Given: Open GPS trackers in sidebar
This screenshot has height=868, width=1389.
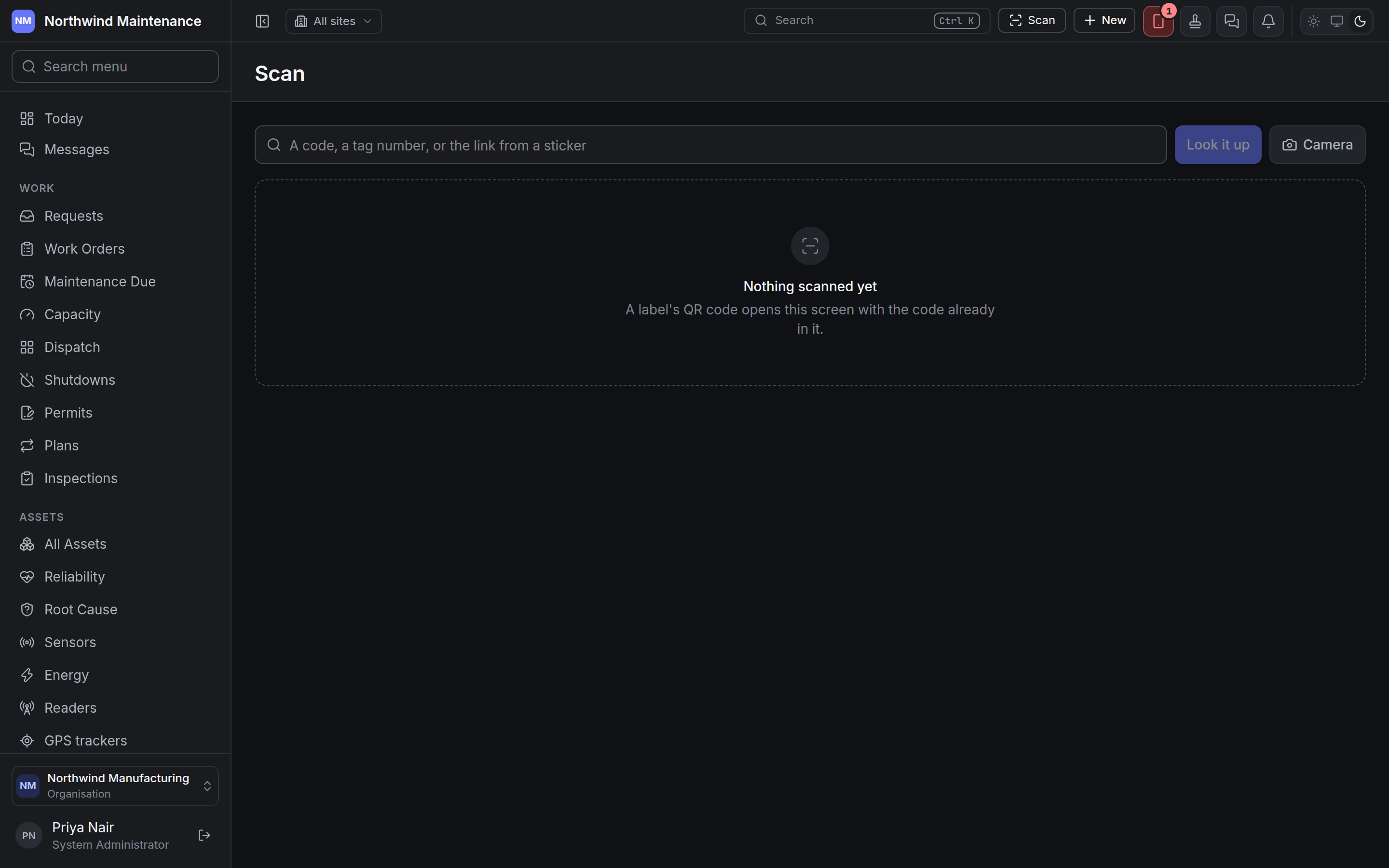Looking at the screenshot, I should 115,740.
